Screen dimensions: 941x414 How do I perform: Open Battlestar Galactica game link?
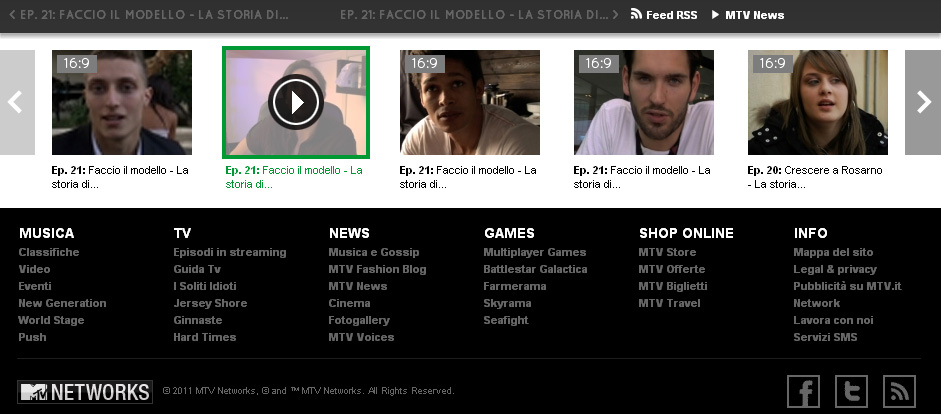click(x=535, y=269)
